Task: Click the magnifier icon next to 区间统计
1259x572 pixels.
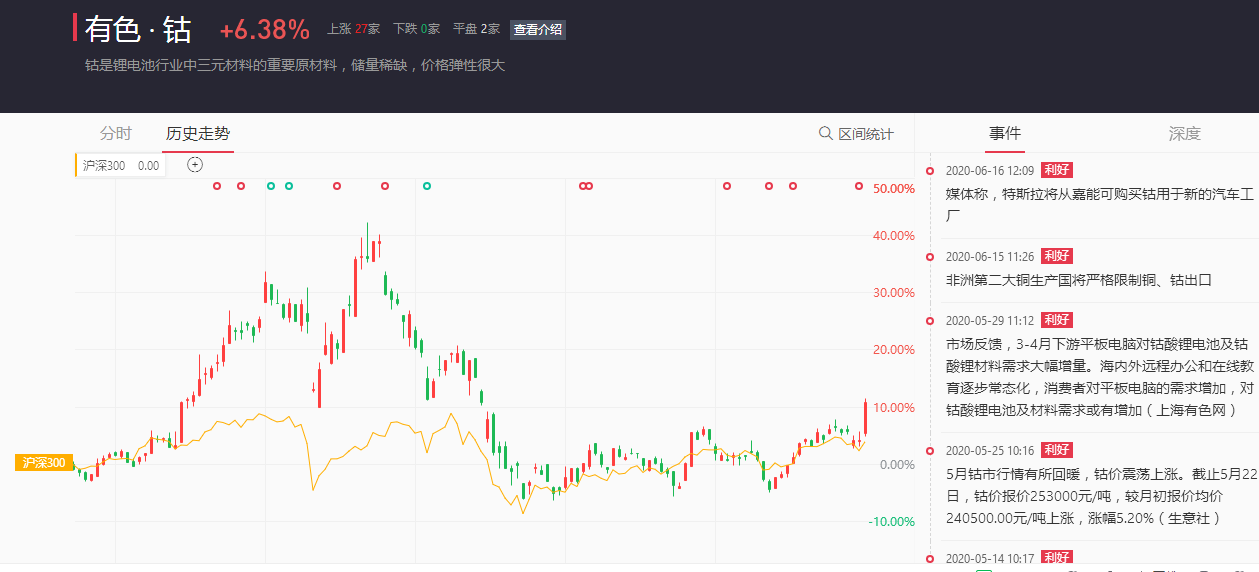Action: [825, 134]
